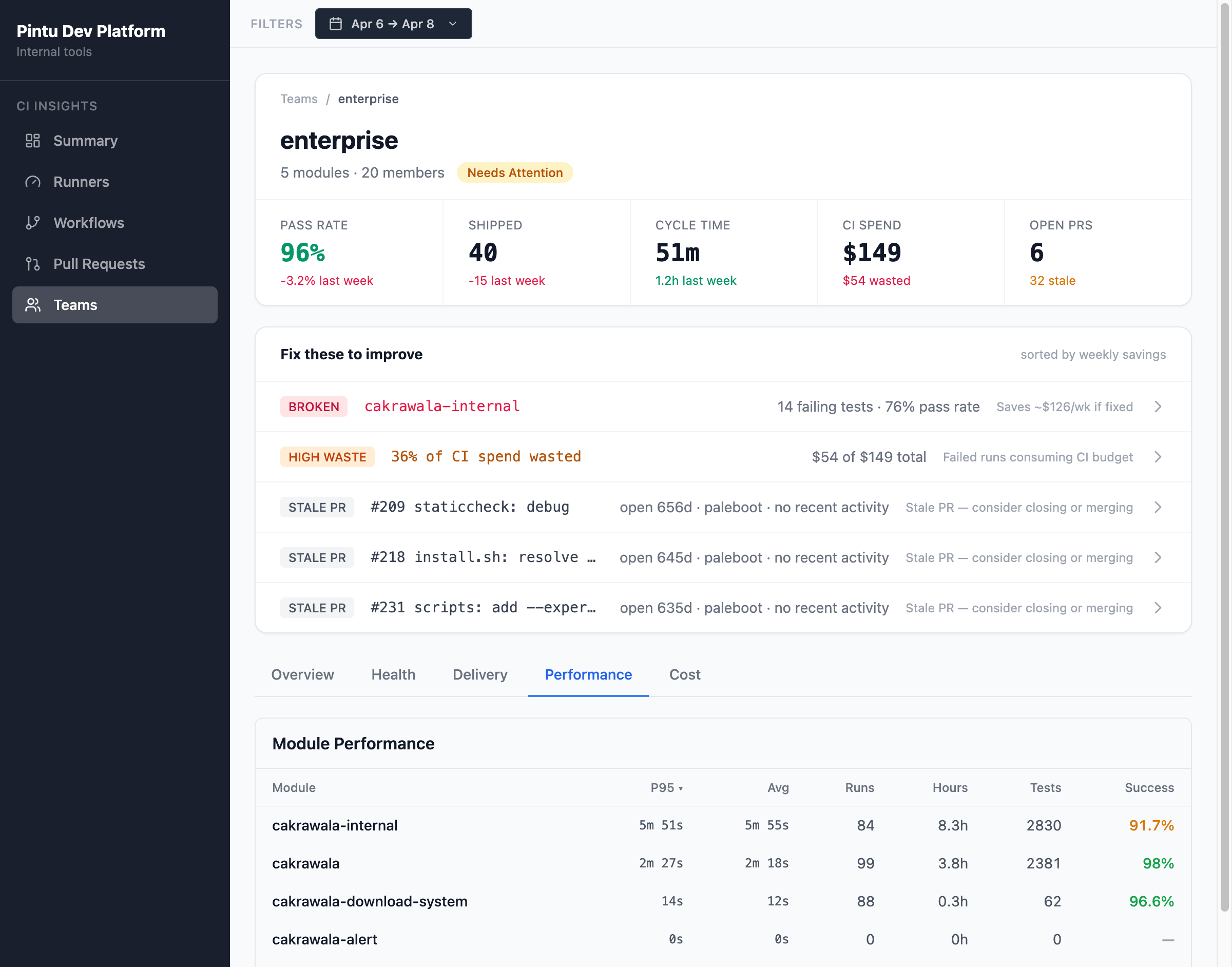Open the cakrawala-internal red module link
1232x967 pixels.
(x=441, y=407)
